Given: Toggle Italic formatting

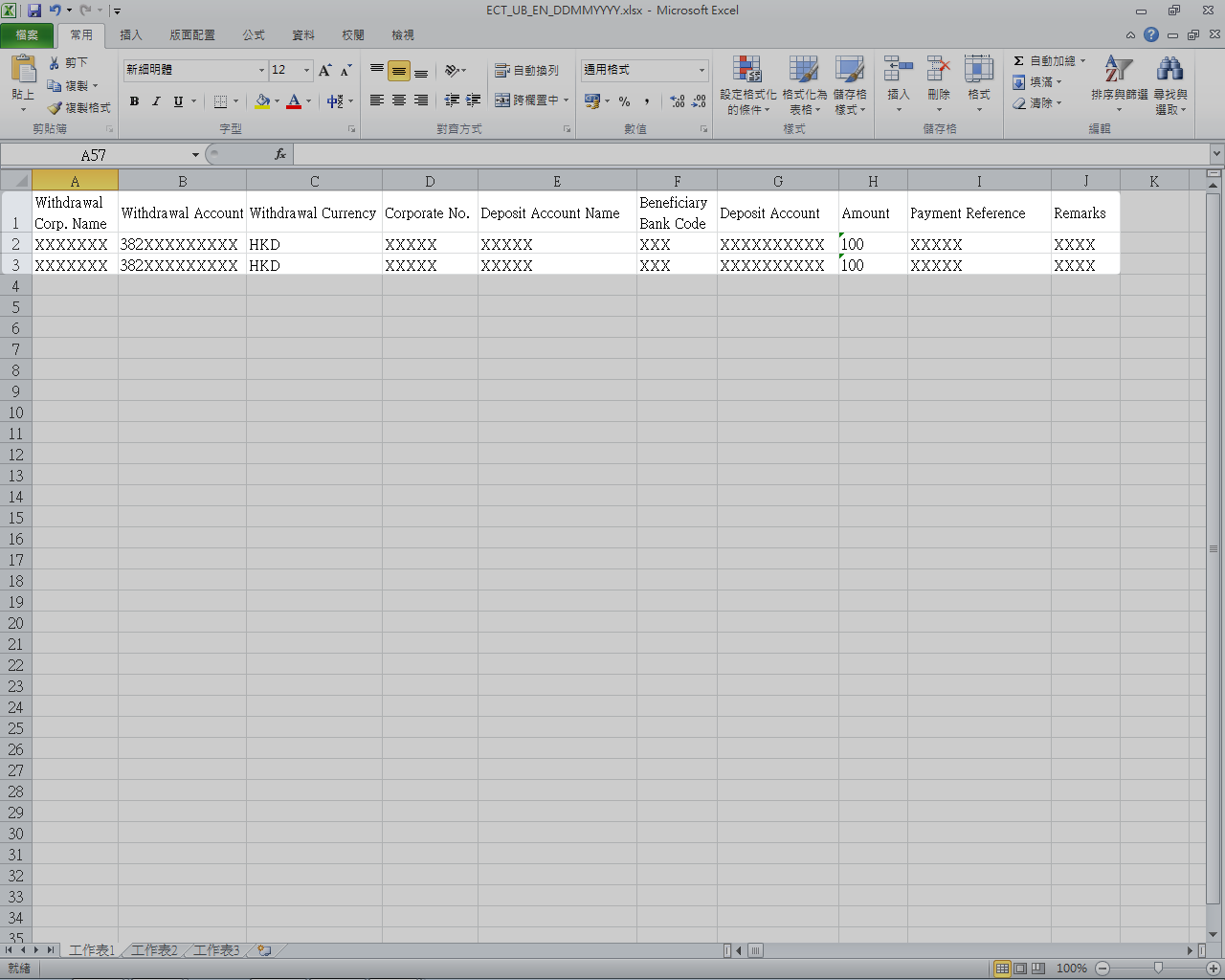Looking at the screenshot, I should pos(156,101).
